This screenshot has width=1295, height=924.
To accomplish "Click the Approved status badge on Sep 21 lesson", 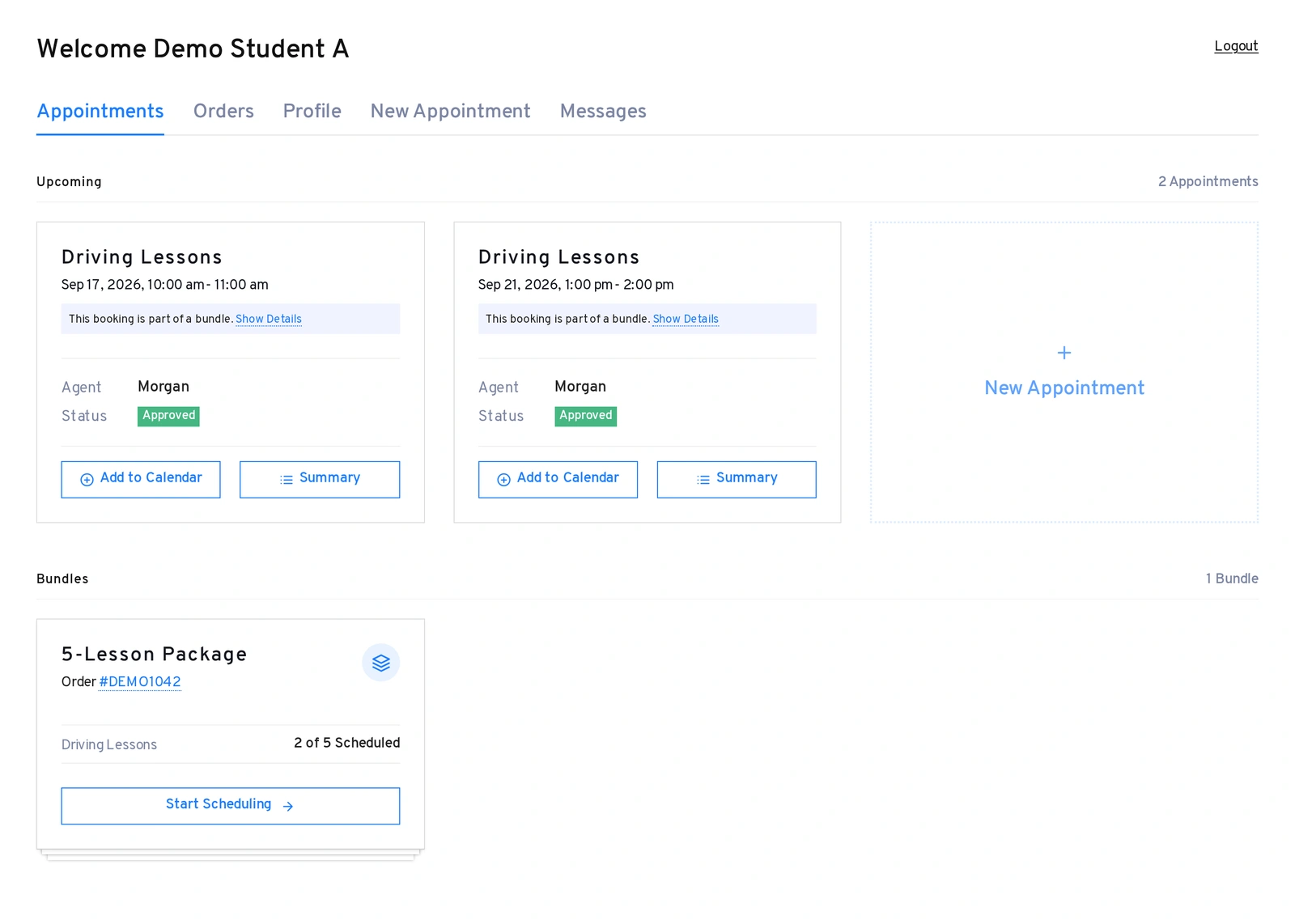I will (585, 416).
